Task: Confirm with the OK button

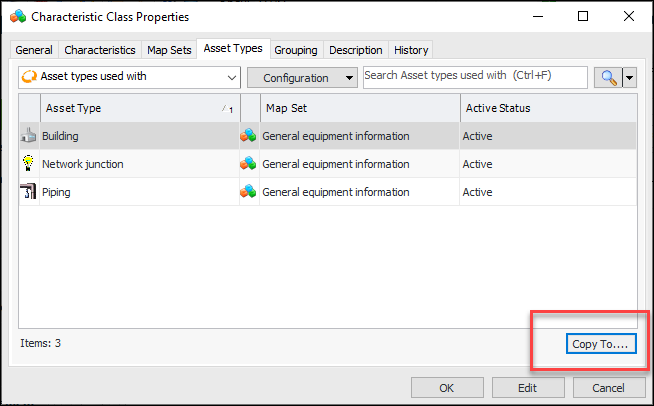Action: tap(447, 388)
